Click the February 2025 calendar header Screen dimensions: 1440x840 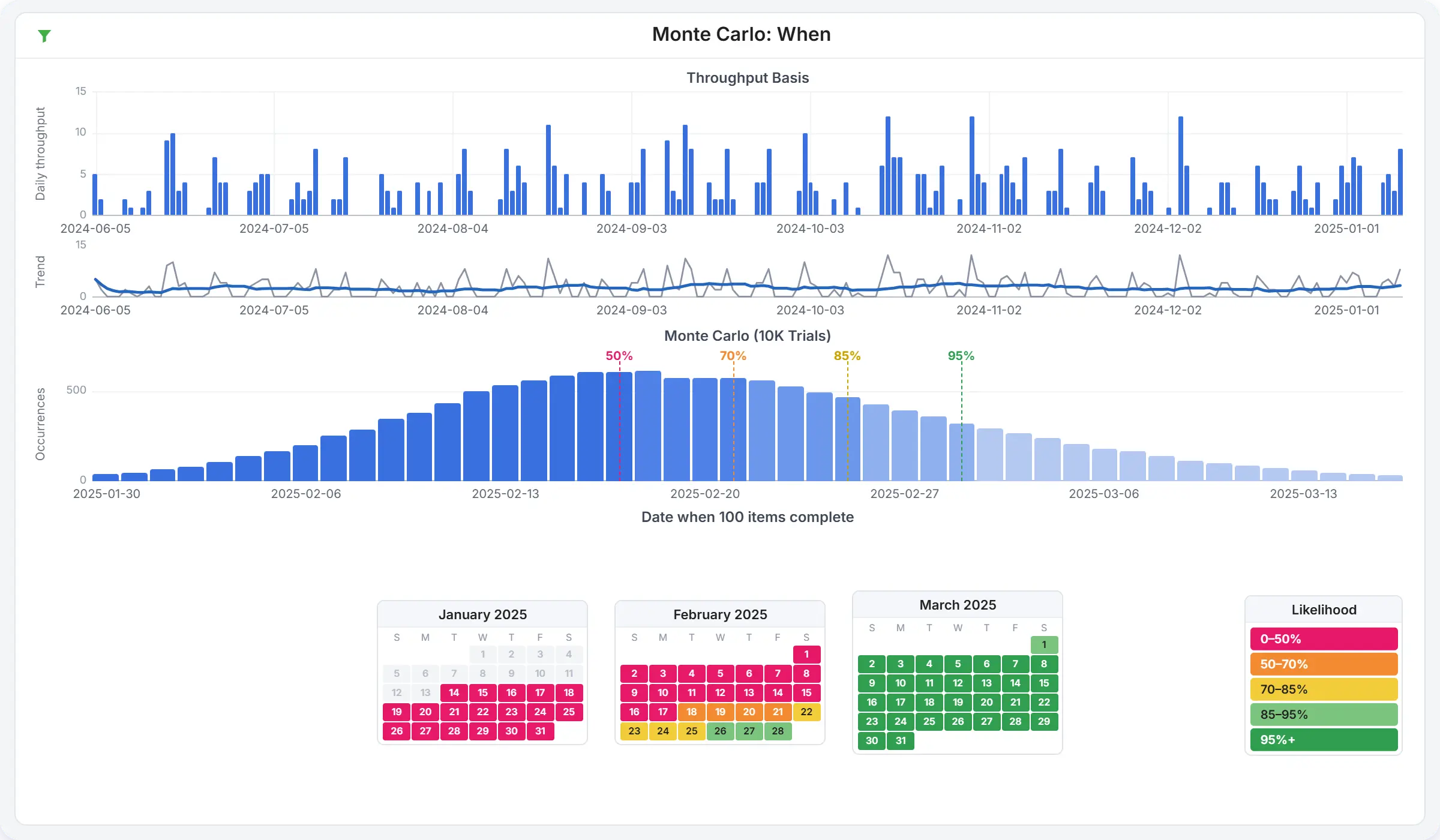[720, 614]
